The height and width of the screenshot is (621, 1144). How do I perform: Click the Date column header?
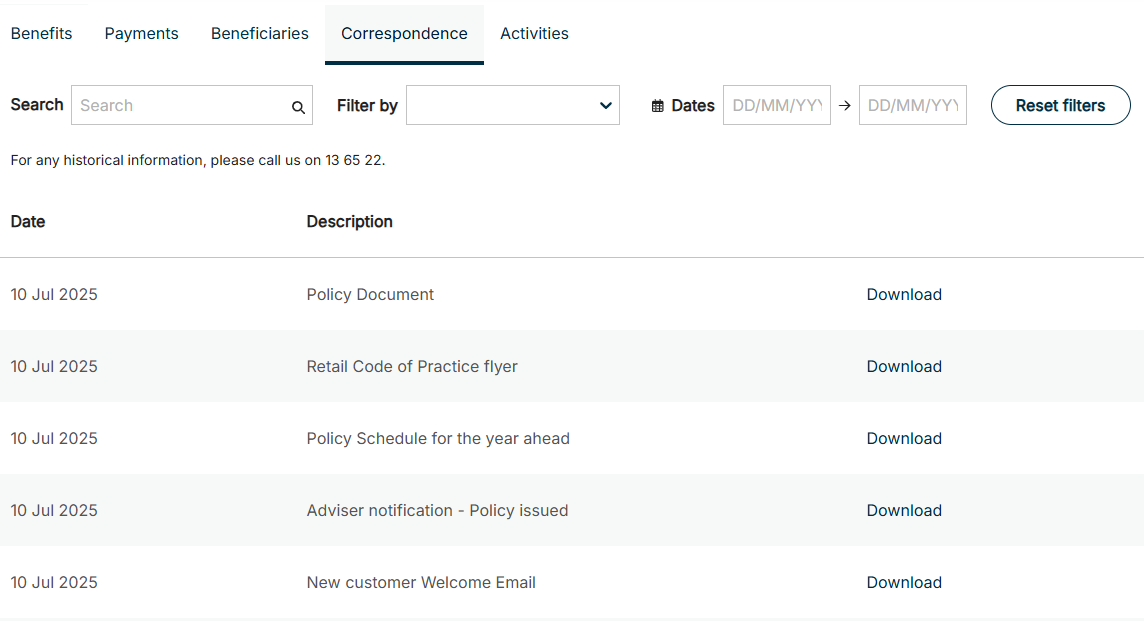pyautogui.click(x=28, y=221)
